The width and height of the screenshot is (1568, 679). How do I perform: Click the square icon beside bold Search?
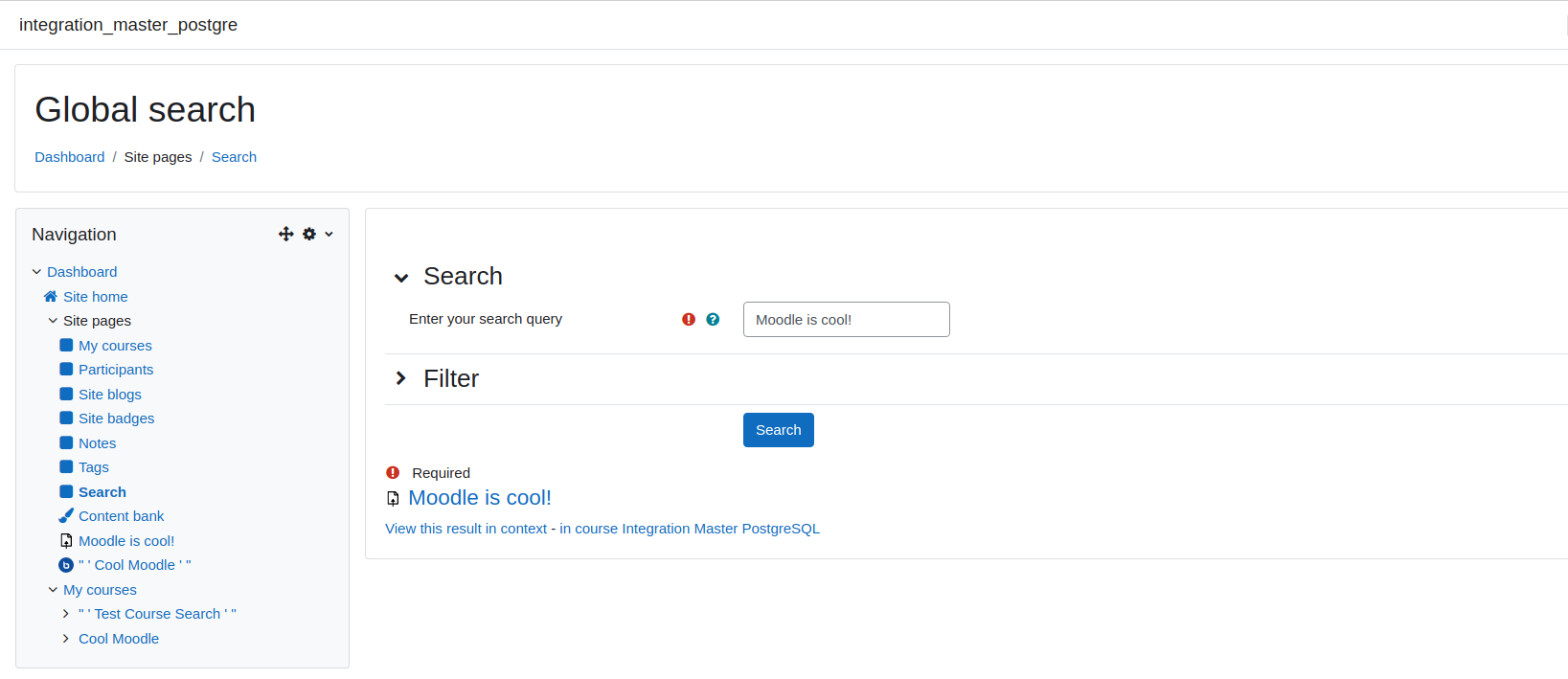click(66, 491)
